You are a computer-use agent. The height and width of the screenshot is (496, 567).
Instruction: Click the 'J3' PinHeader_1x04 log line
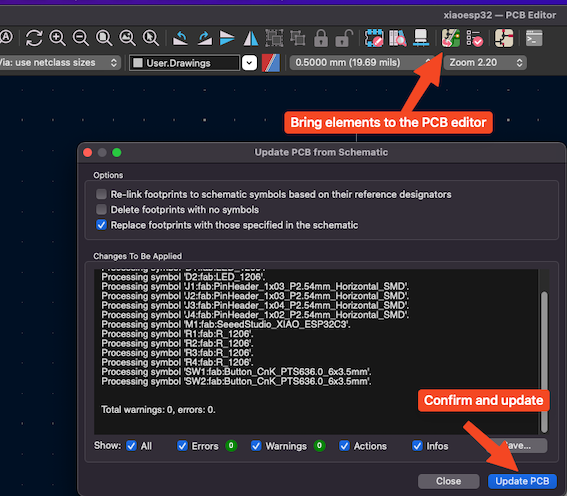(255, 305)
